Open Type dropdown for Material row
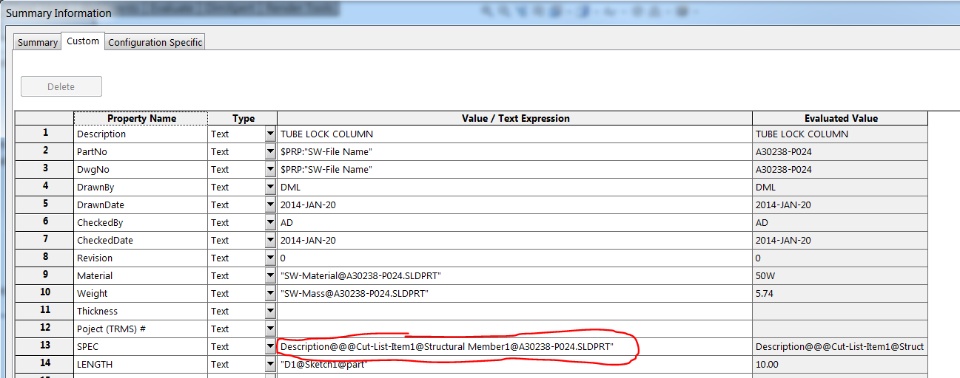This screenshot has height=378, width=960. 271,276
